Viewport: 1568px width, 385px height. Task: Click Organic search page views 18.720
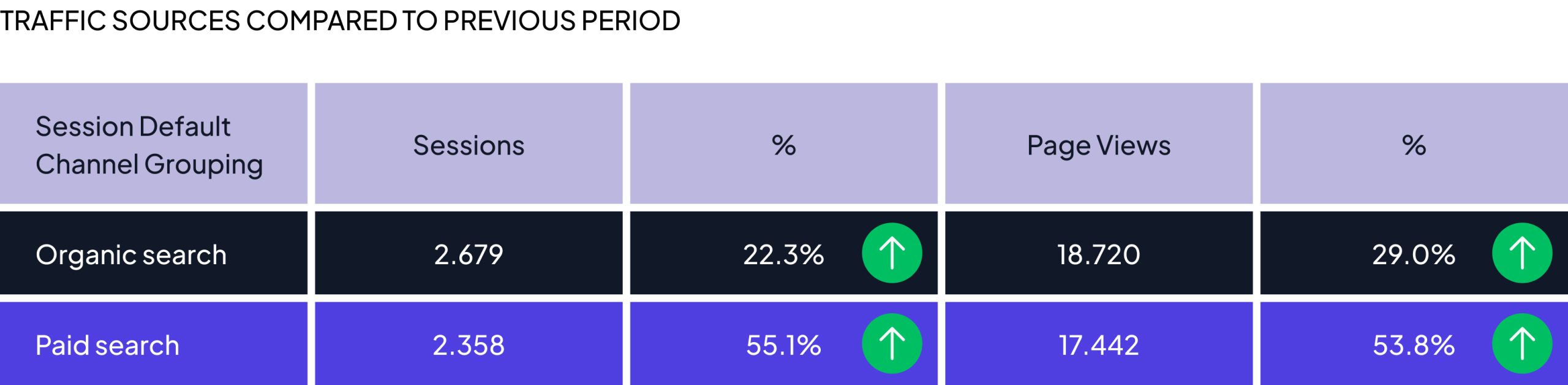coord(1099,254)
